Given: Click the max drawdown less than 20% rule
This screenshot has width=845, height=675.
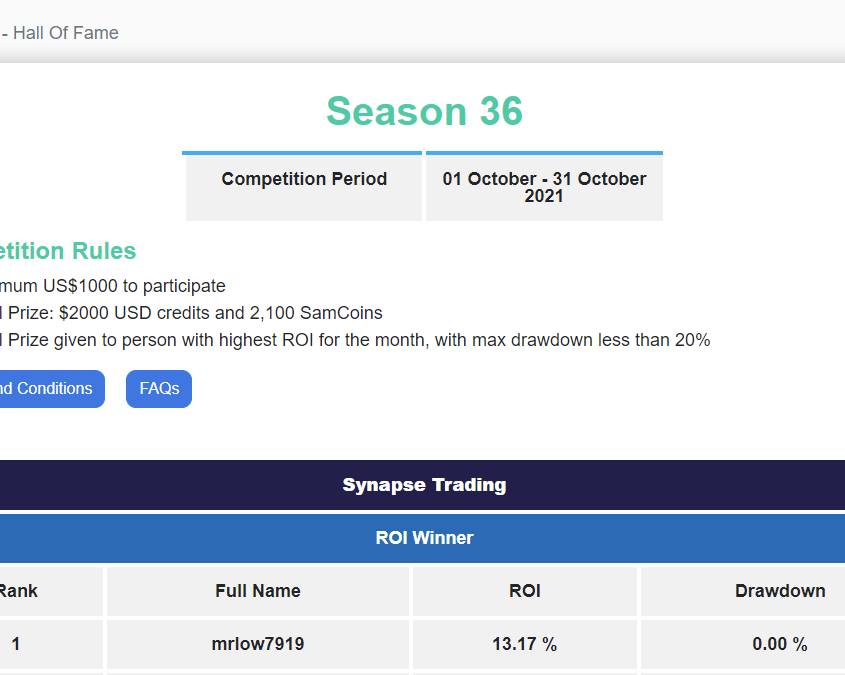Looking at the screenshot, I should (355, 340).
